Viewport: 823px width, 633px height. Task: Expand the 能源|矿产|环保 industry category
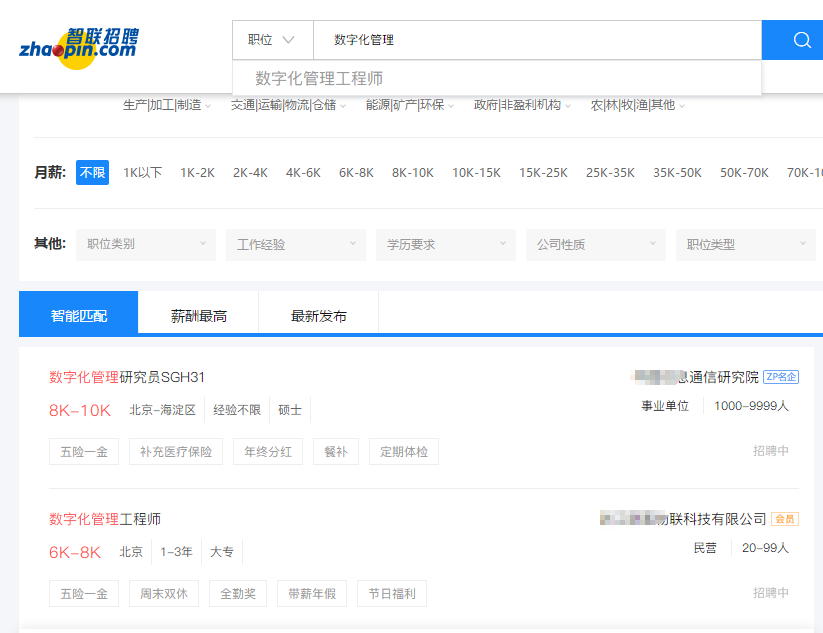coord(410,105)
